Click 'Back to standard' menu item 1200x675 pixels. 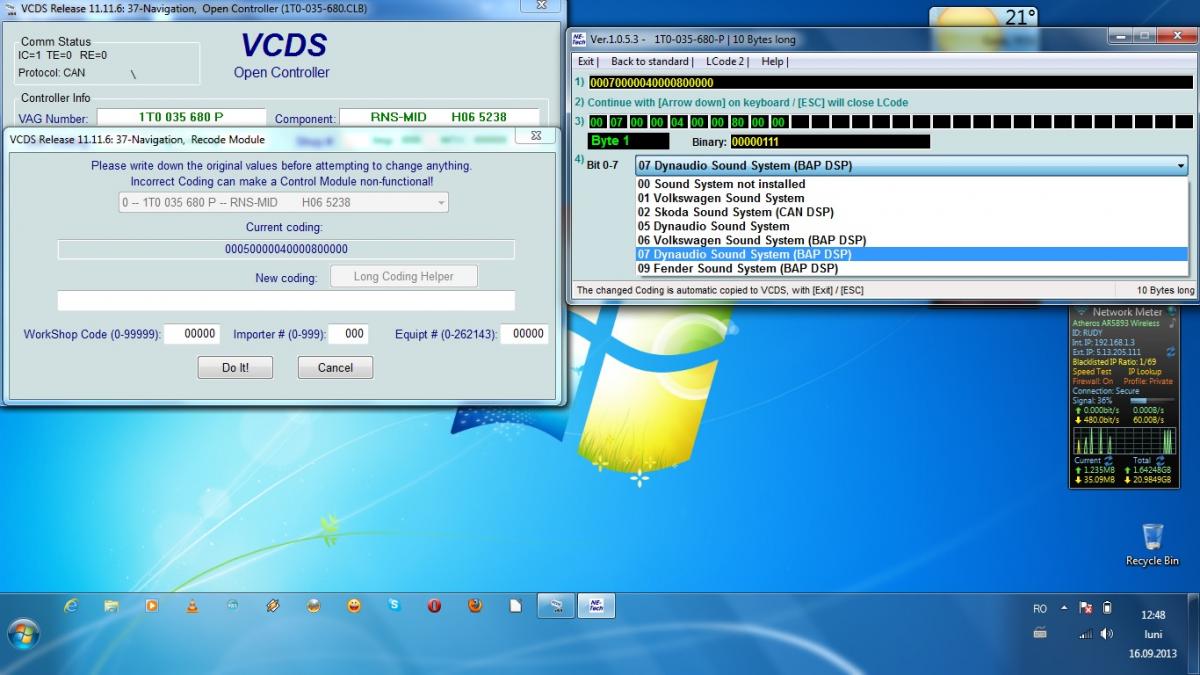click(x=650, y=61)
